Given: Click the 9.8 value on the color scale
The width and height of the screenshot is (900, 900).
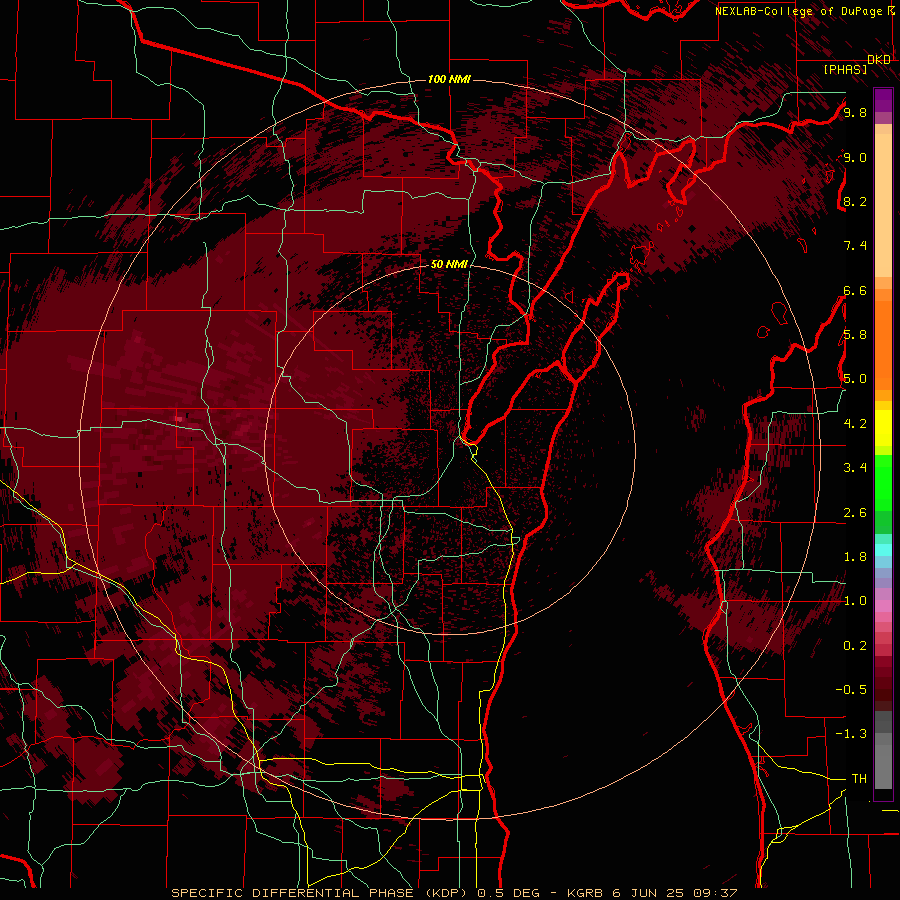Looking at the screenshot, I should click(855, 113).
